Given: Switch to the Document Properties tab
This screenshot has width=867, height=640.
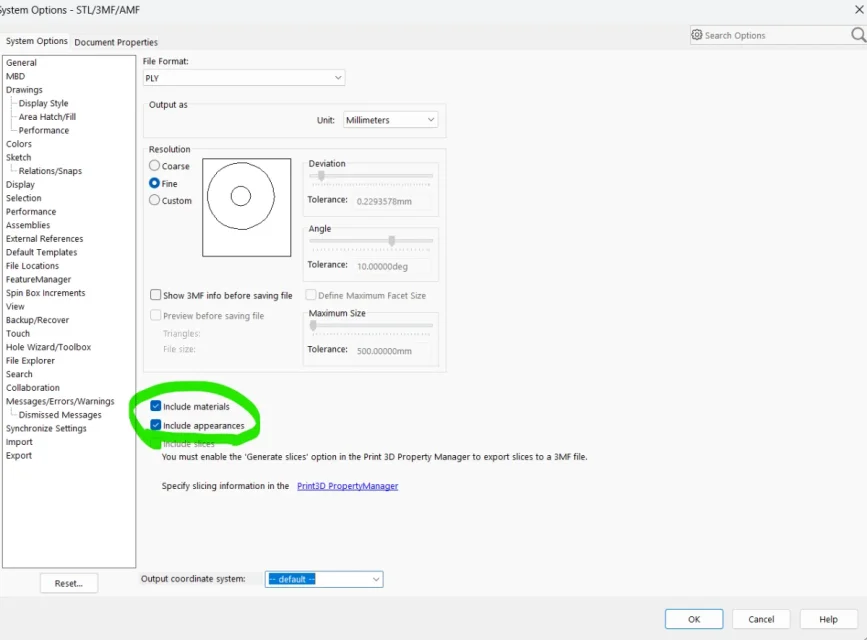Looking at the screenshot, I should (x=116, y=42).
